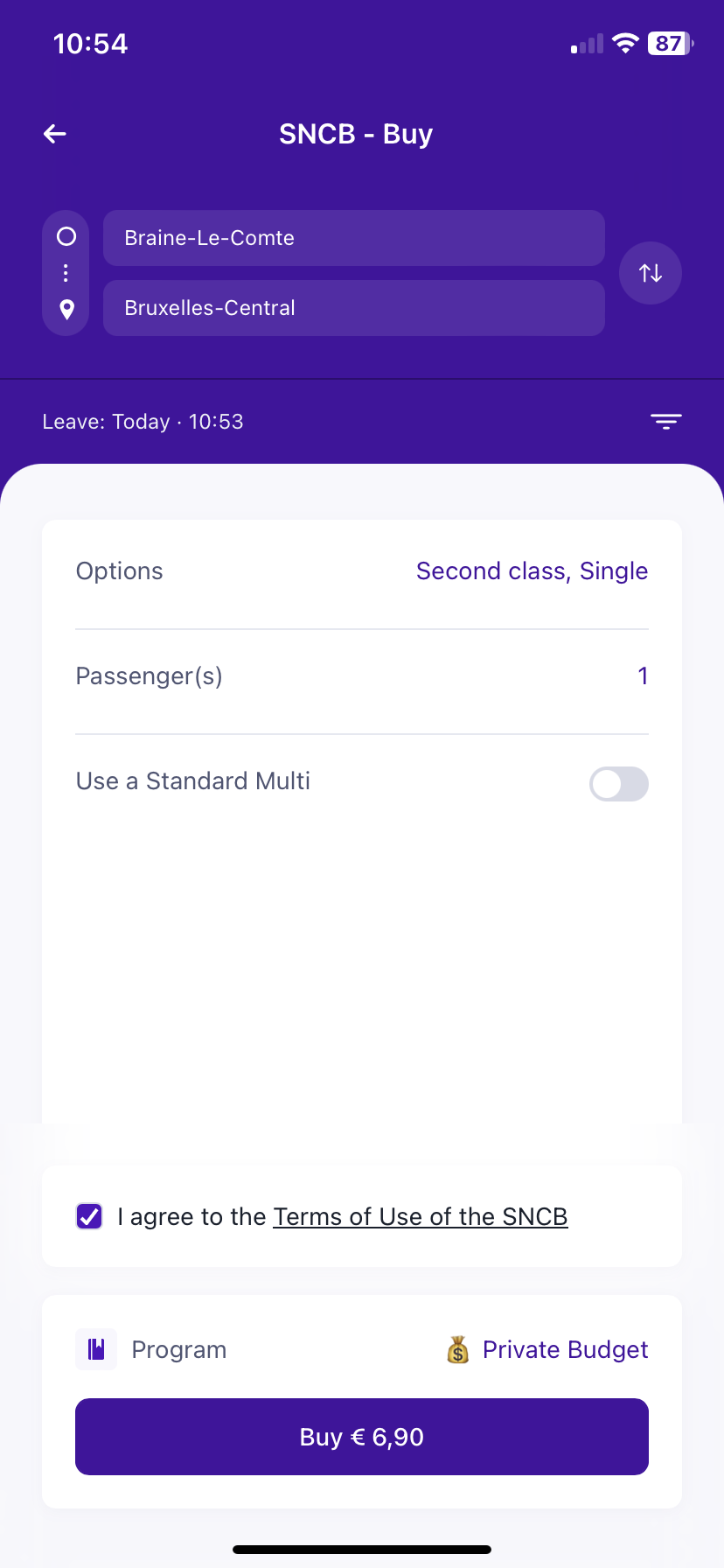The image size is (724, 1568).
Task: Tap the Wi-Fi status icon
Action: click(625, 44)
